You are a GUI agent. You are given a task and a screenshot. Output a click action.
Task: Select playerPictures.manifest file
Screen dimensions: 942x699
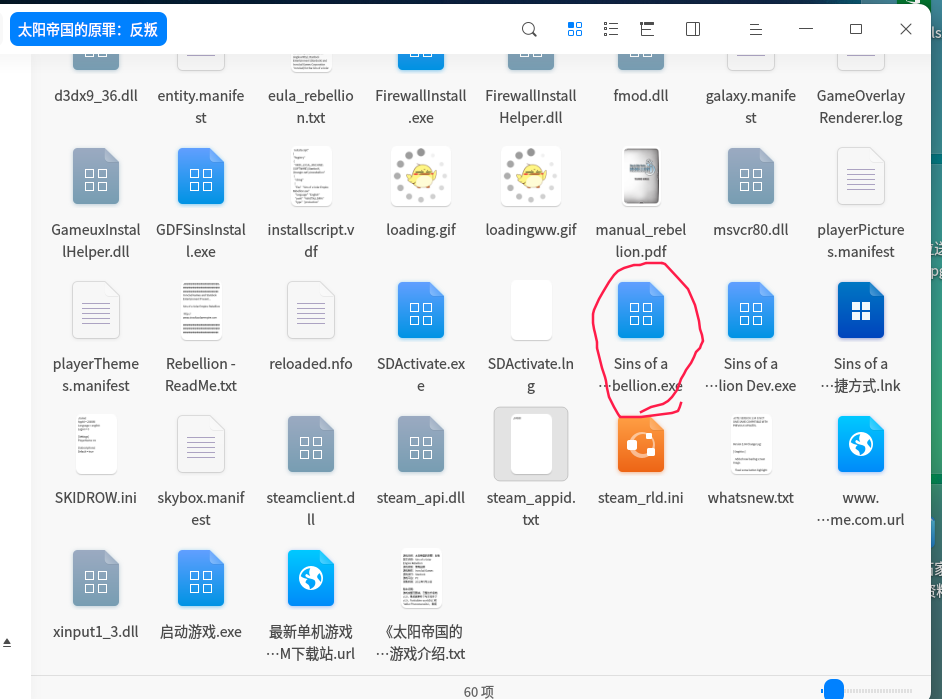(x=860, y=177)
